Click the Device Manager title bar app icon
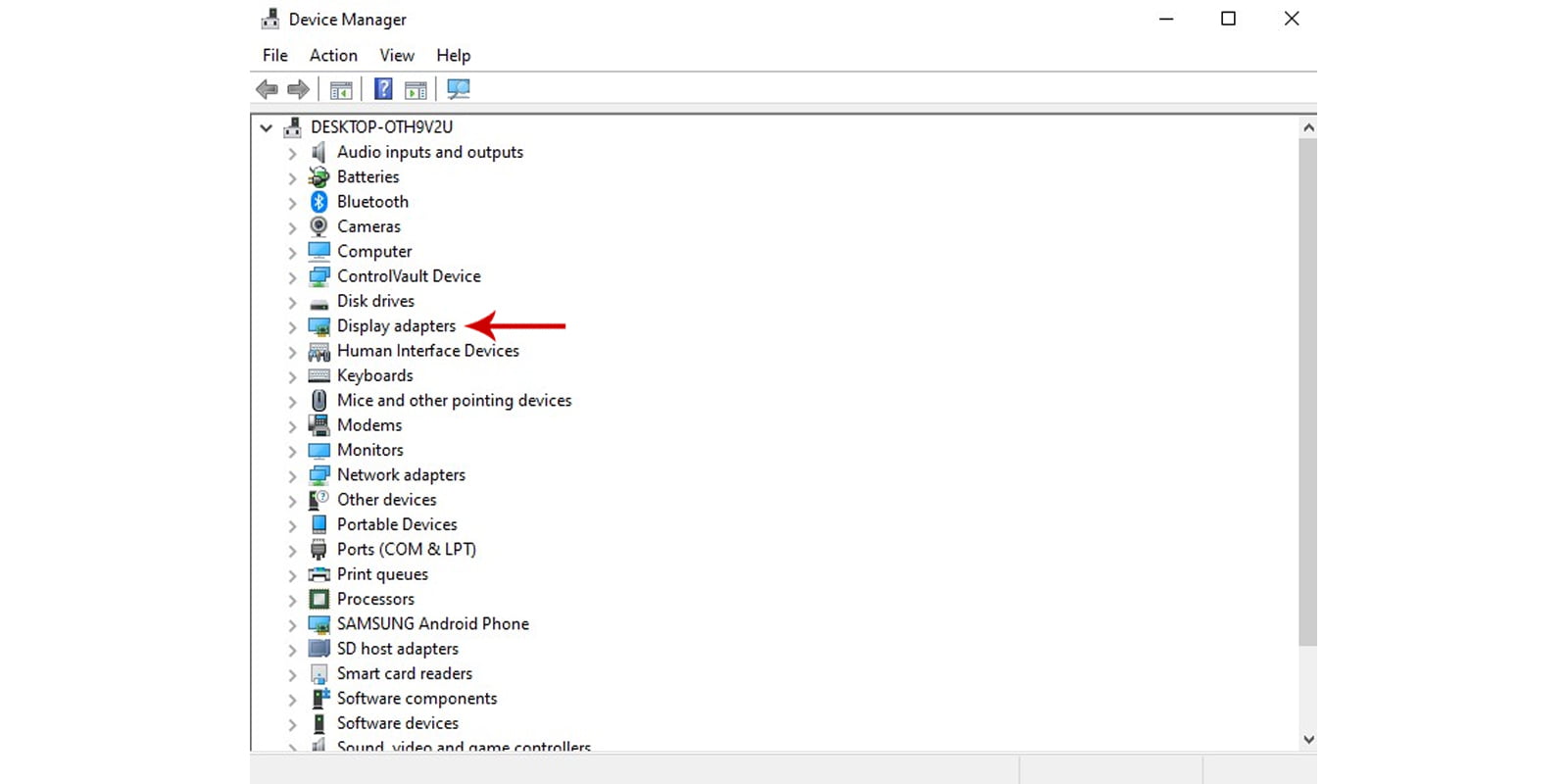Viewport: 1568px width, 784px height. [269, 19]
